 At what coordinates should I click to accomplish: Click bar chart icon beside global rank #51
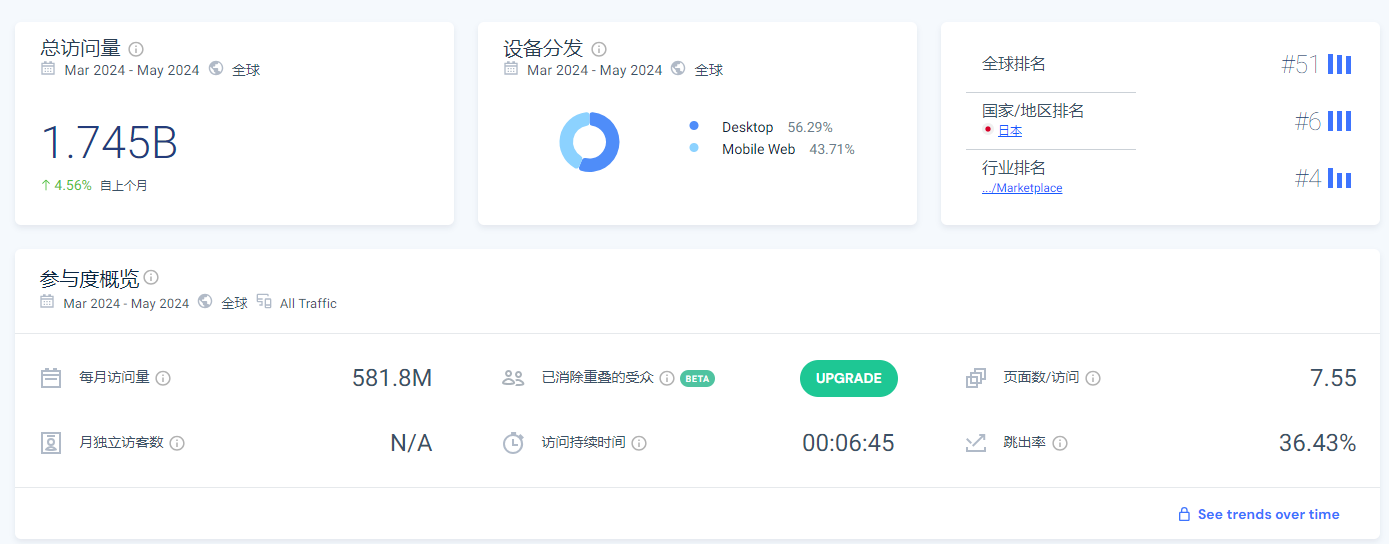pyautogui.click(x=1340, y=65)
